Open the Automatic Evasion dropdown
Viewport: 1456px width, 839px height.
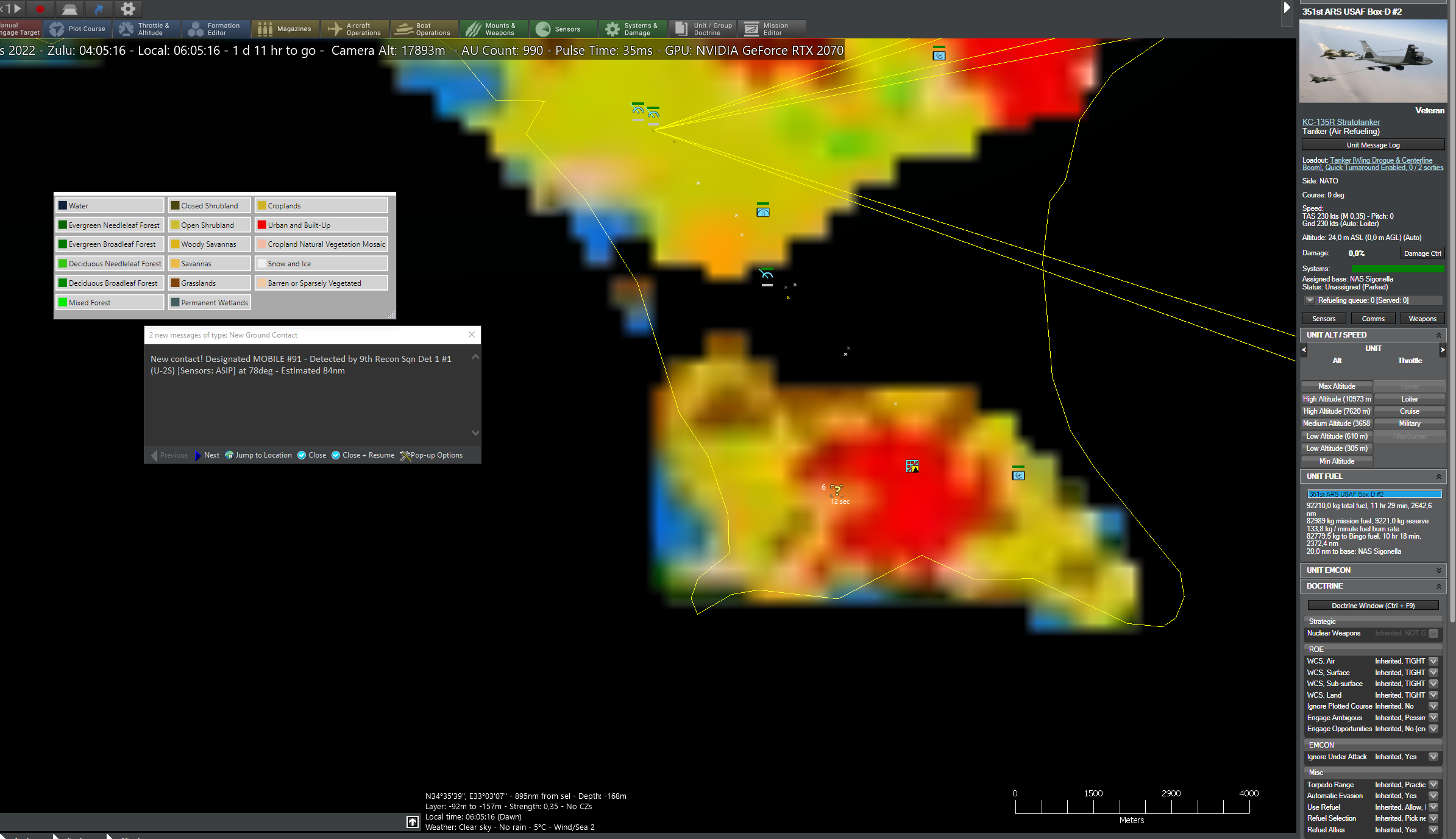1433,796
